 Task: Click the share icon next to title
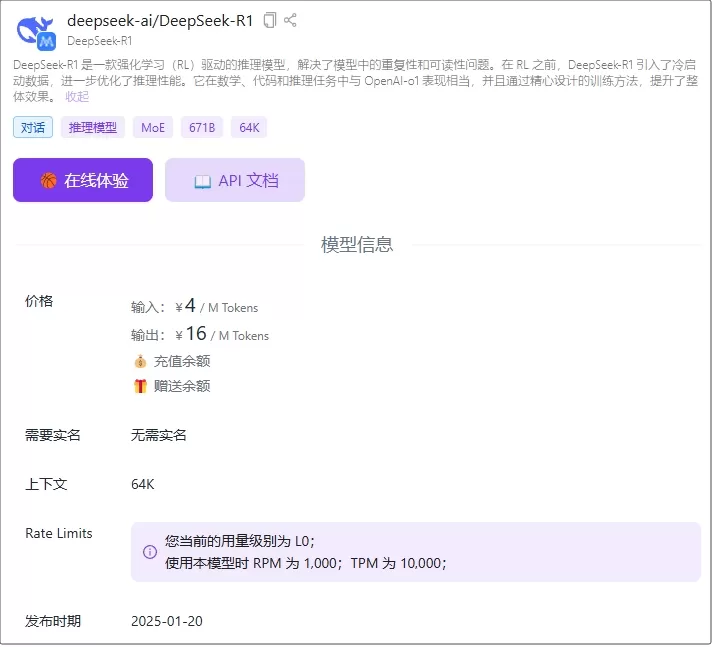tap(290, 20)
